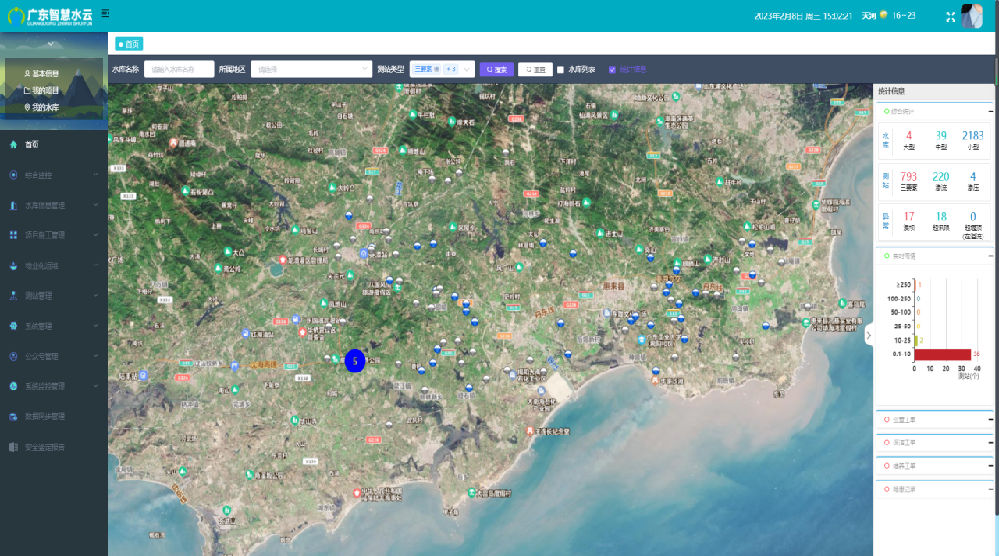Image resolution: width=1000 pixels, height=556 pixels.
Task: Enable the 水库列表 checkbox
Action: [x=561, y=70]
